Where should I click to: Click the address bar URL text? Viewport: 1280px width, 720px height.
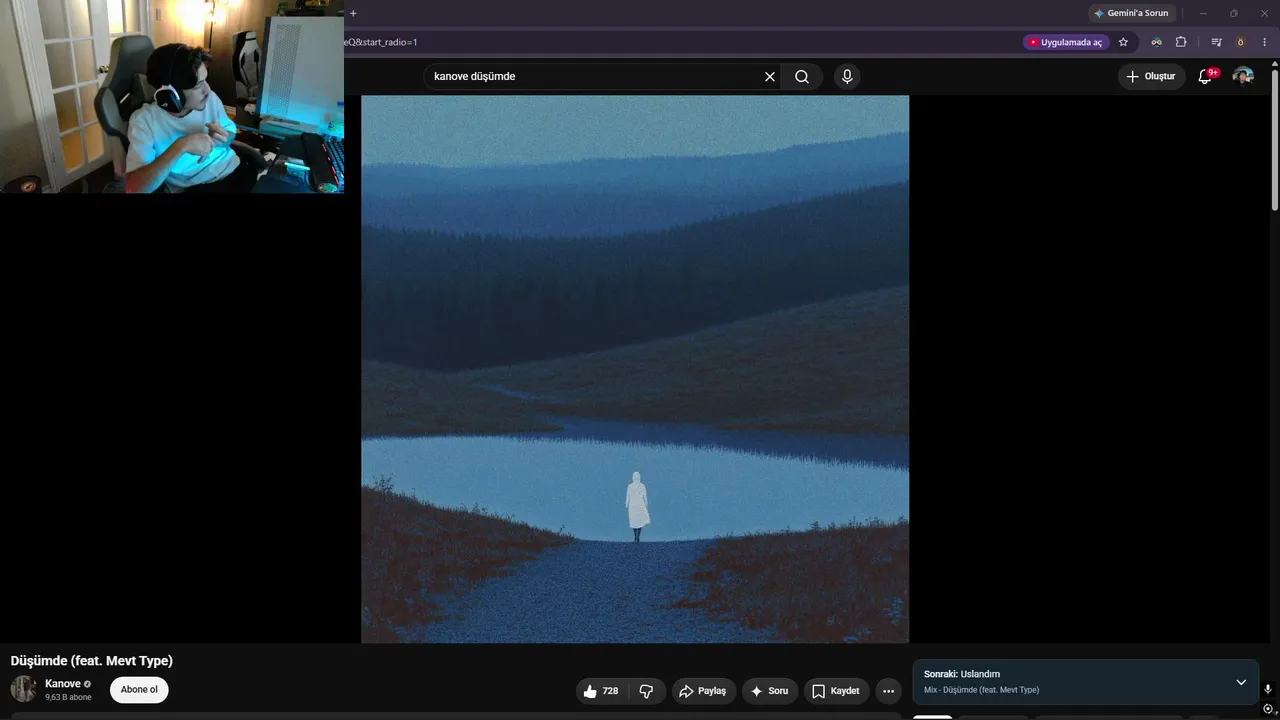pos(381,42)
